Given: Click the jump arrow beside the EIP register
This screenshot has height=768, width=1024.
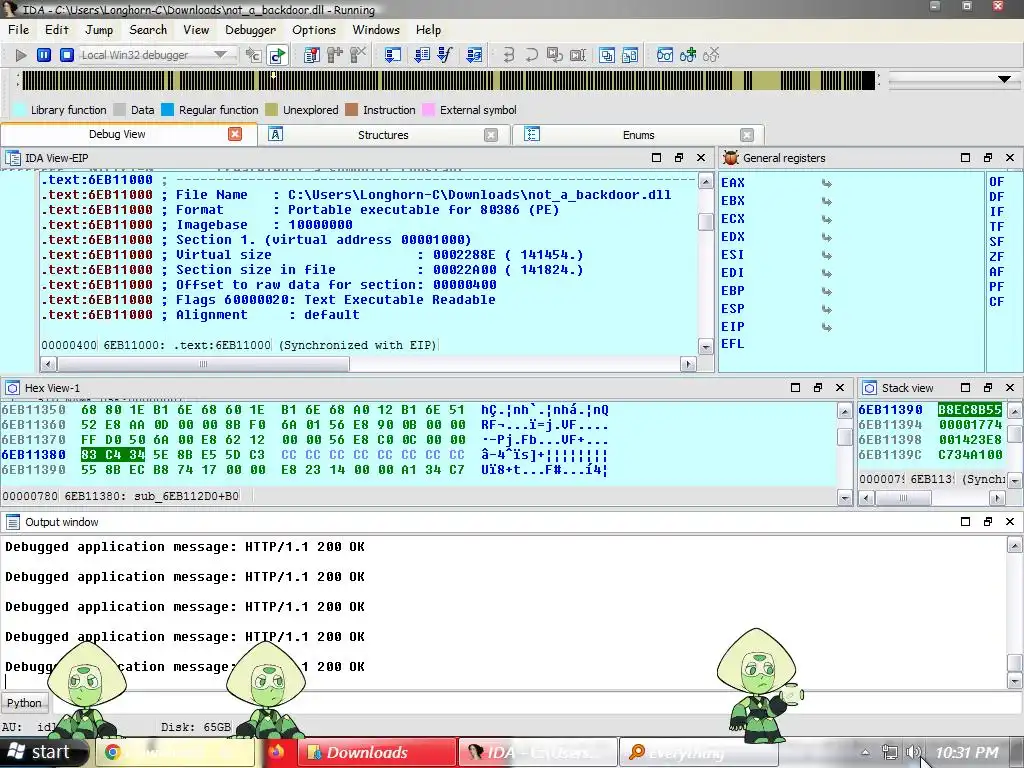Looking at the screenshot, I should [827, 327].
